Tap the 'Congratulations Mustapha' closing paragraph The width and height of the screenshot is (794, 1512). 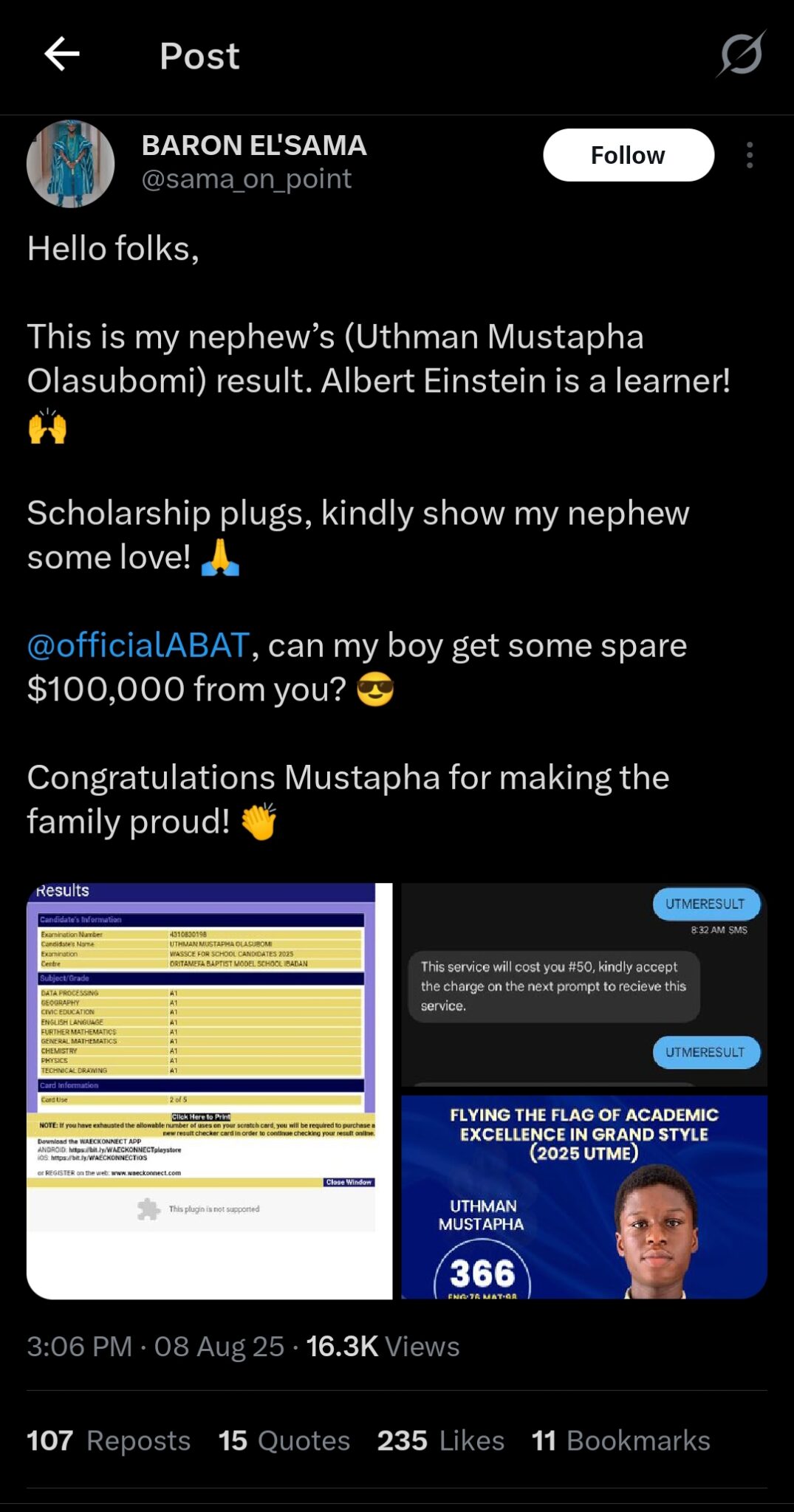point(347,799)
